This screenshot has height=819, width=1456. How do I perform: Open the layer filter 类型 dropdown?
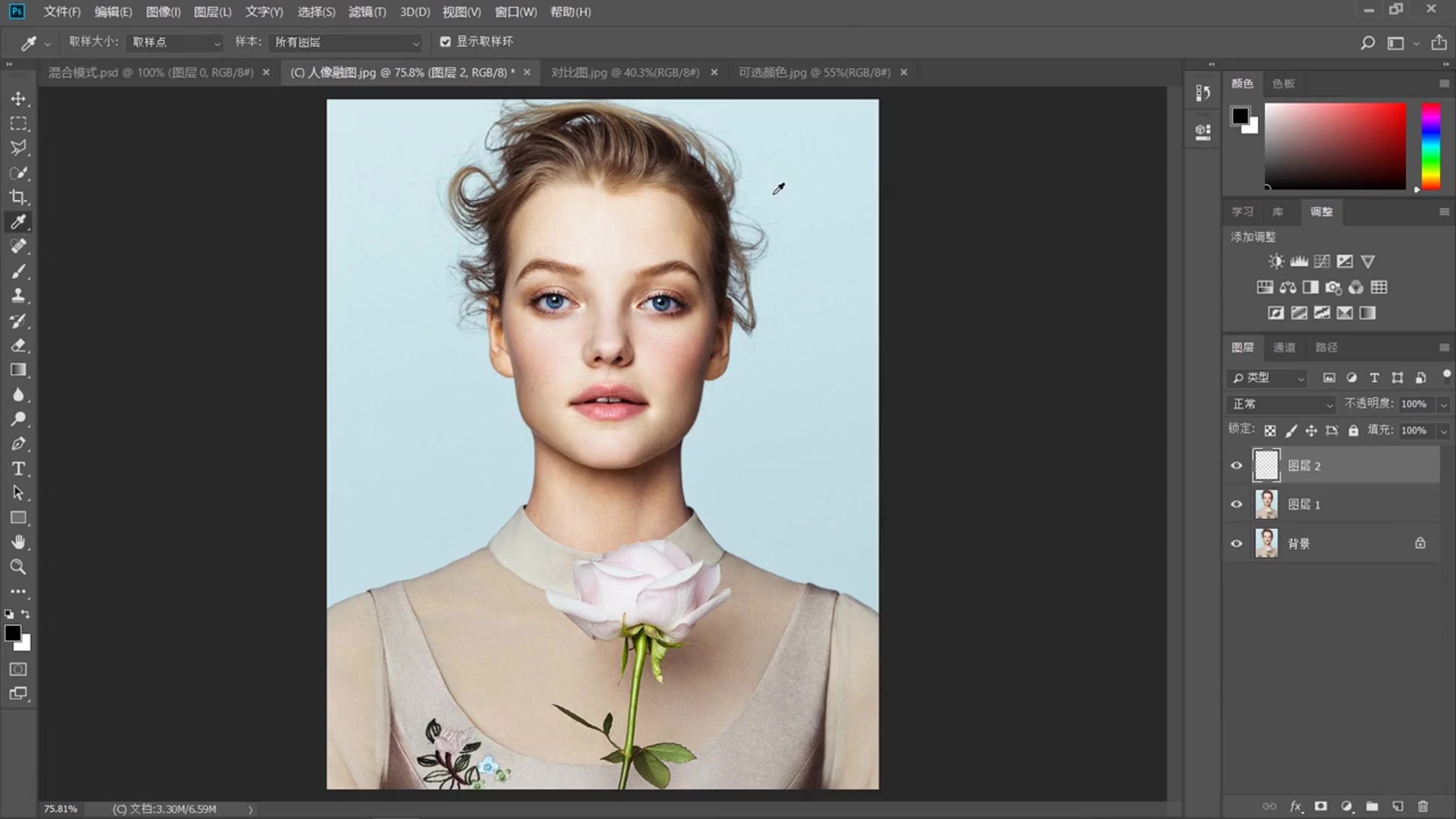1266,378
